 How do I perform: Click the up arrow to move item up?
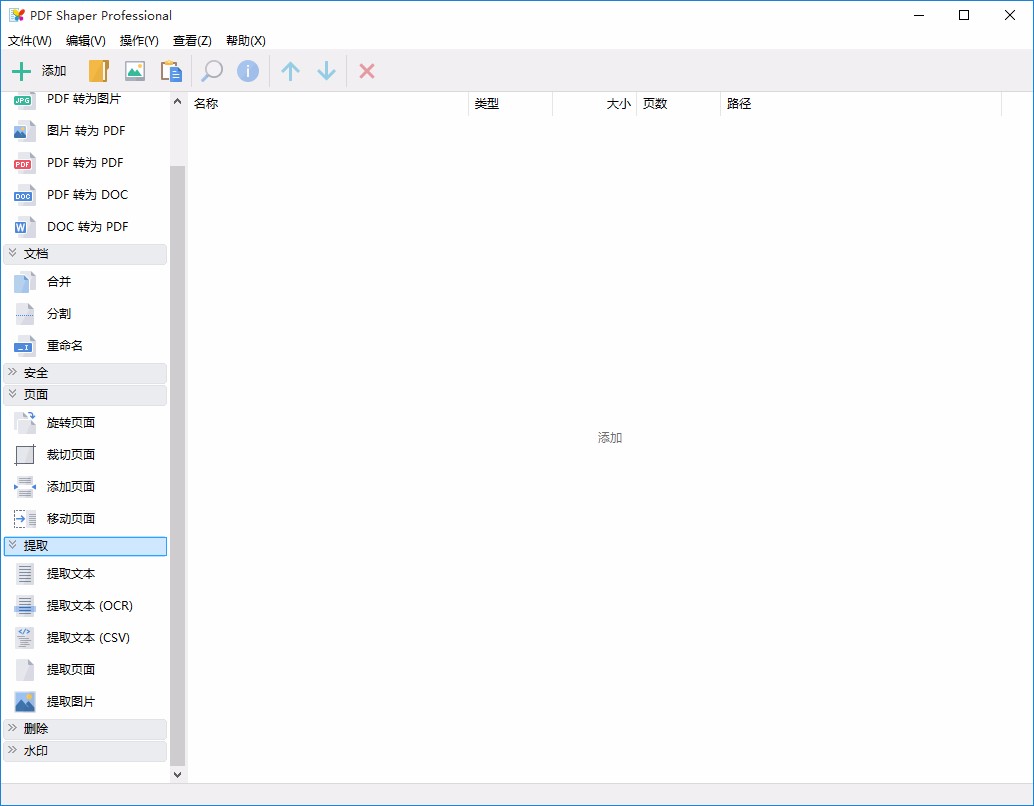coord(290,70)
